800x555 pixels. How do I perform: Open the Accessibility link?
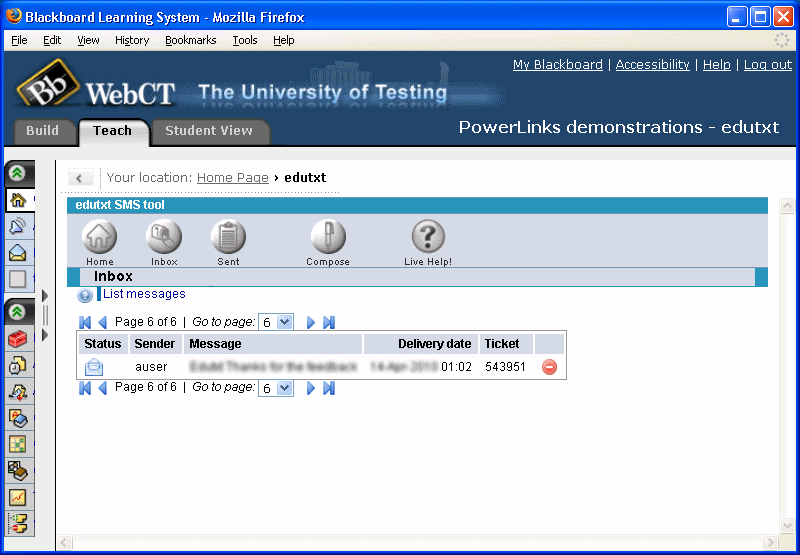(x=653, y=65)
